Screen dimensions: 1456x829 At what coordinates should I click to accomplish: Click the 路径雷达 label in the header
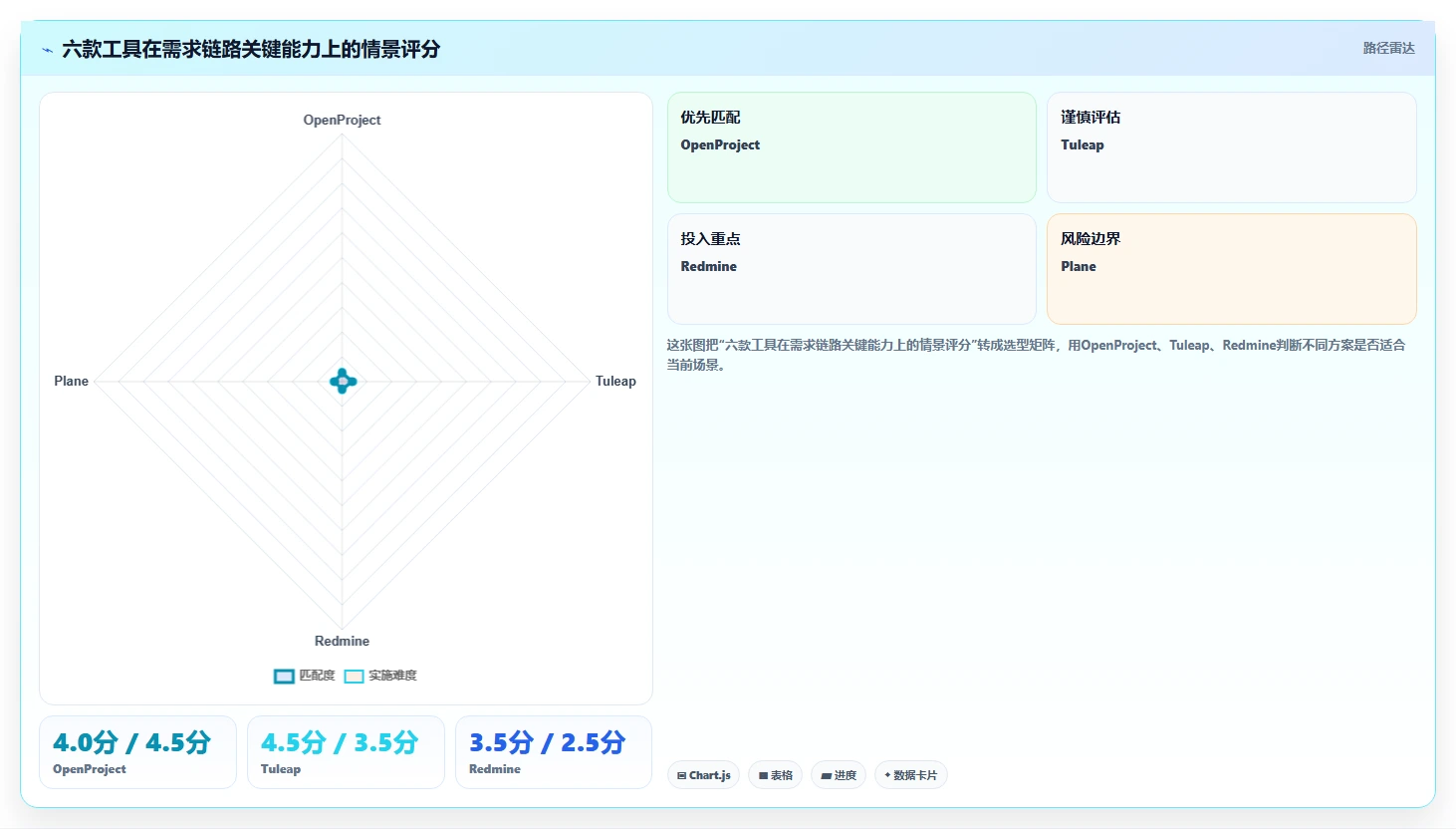tap(1388, 48)
